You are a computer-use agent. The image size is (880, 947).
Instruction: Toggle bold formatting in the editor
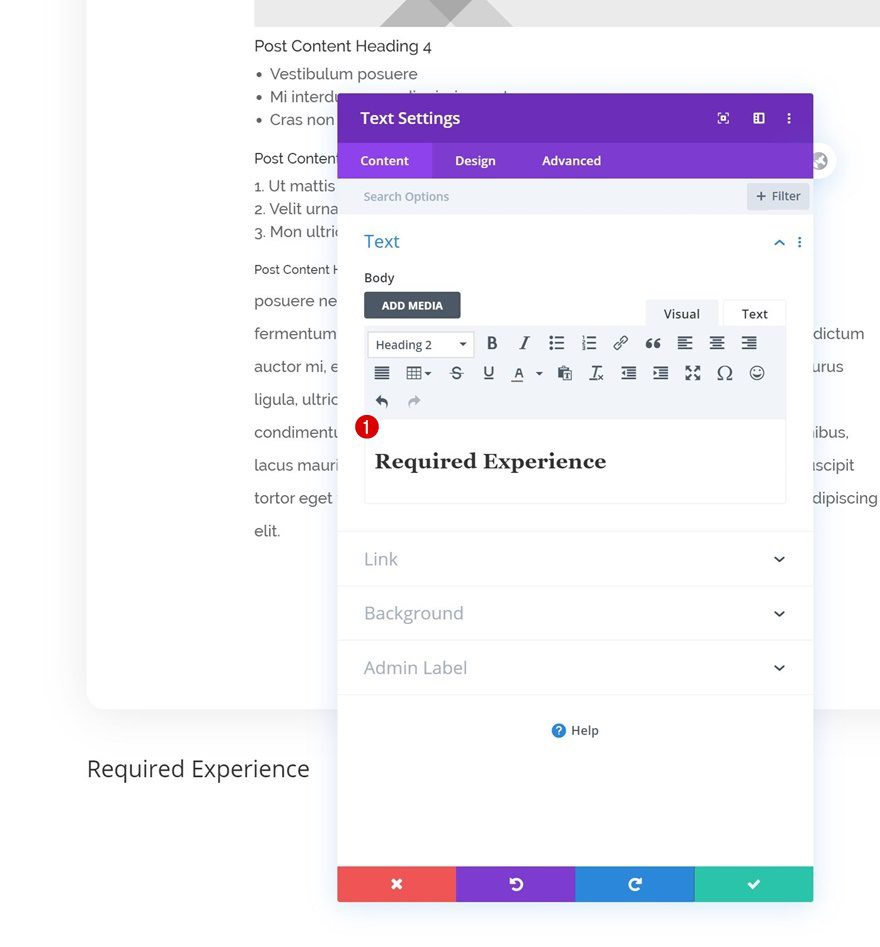492,343
